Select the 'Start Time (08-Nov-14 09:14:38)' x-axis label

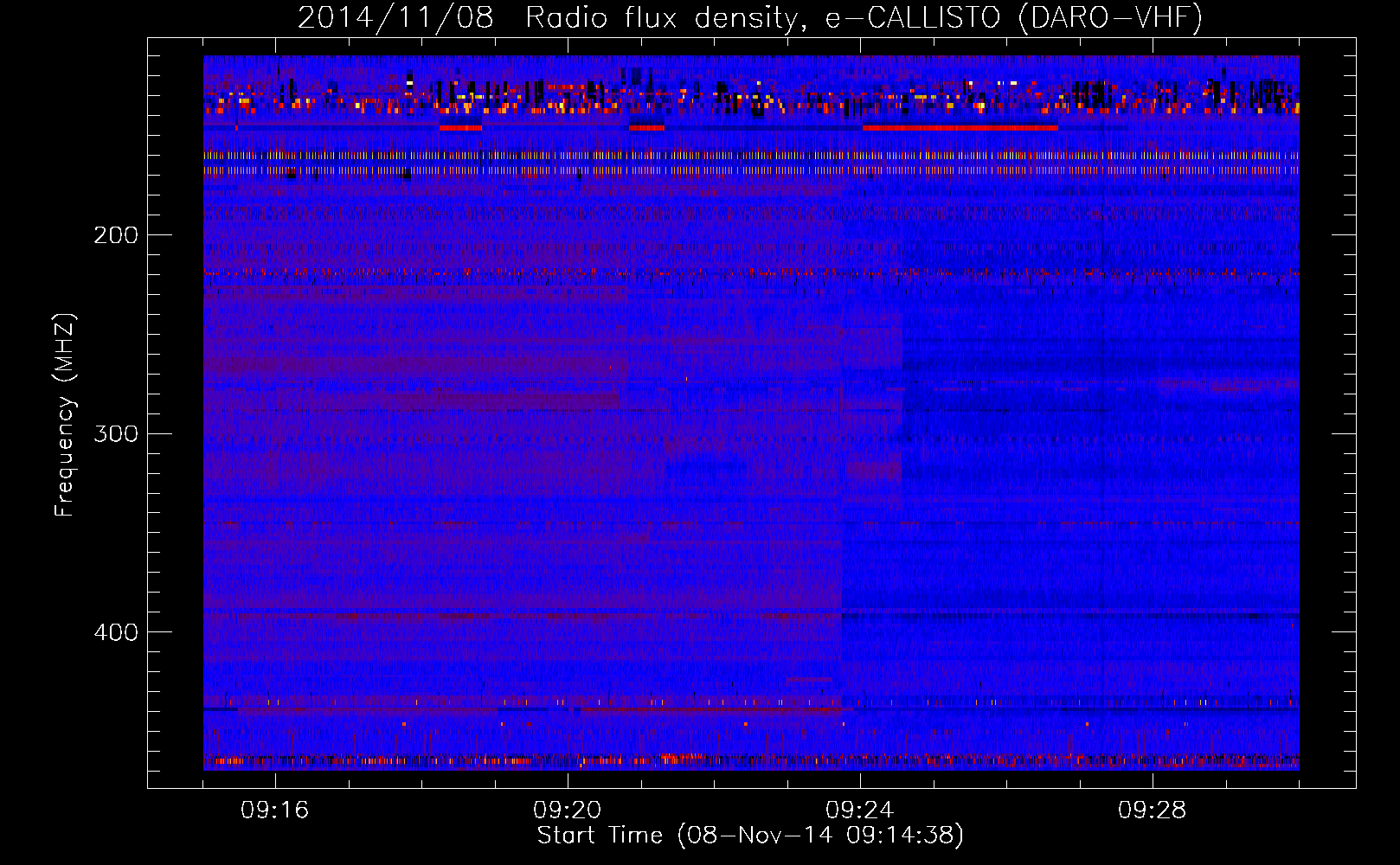[x=750, y=836]
